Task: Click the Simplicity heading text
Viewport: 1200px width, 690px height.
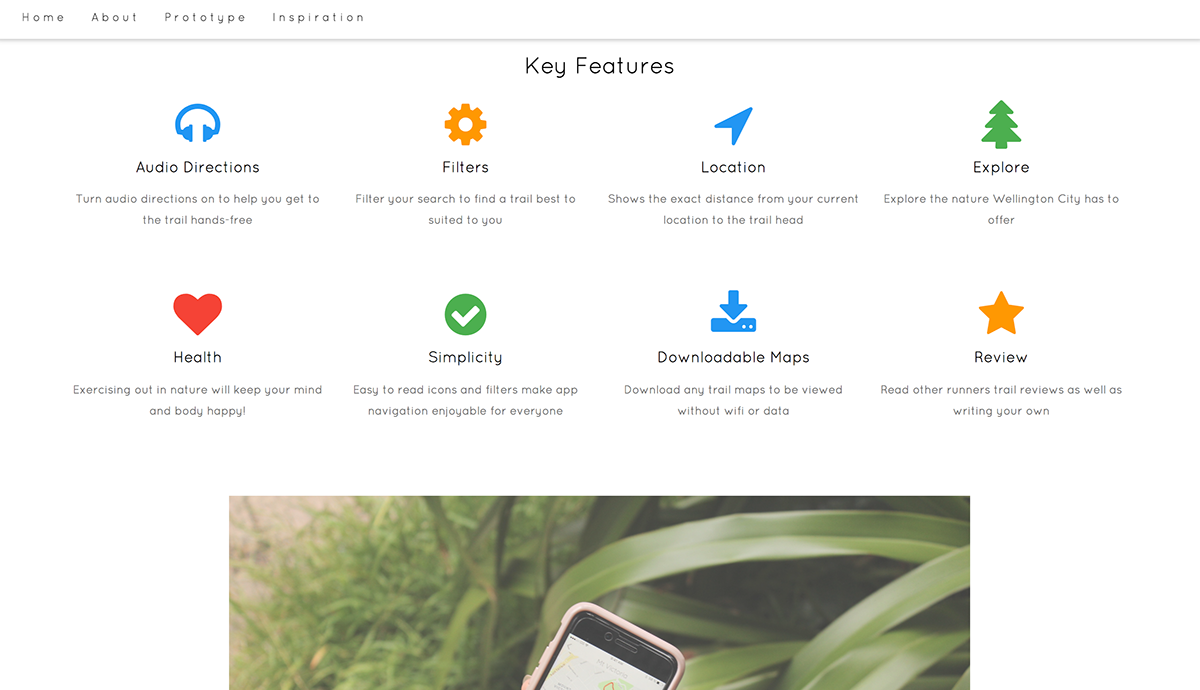Action: [465, 357]
